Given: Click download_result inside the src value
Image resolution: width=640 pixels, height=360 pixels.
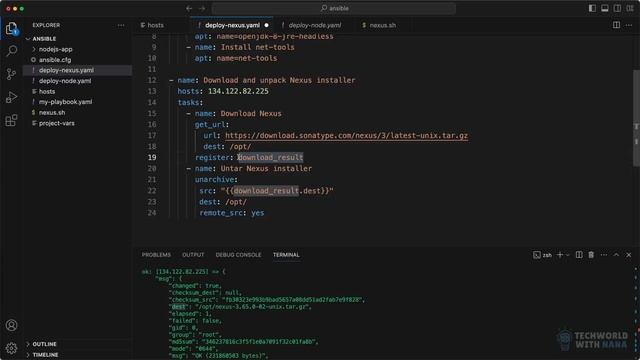Looking at the screenshot, I should (x=266, y=191).
